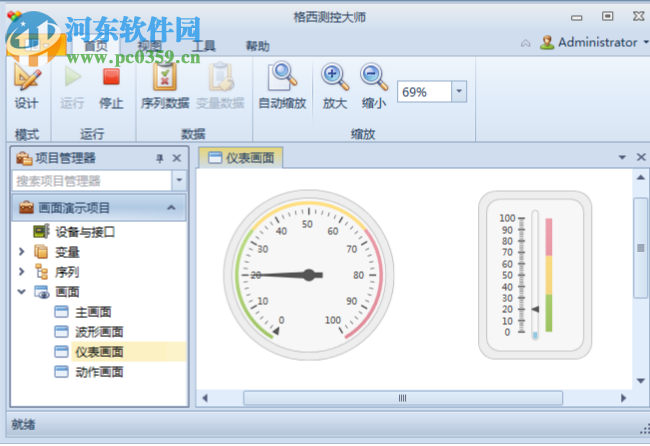Click the 仪表画面 document tab
Viewport: 650px width, 446px height.
(x=241, y=158)
